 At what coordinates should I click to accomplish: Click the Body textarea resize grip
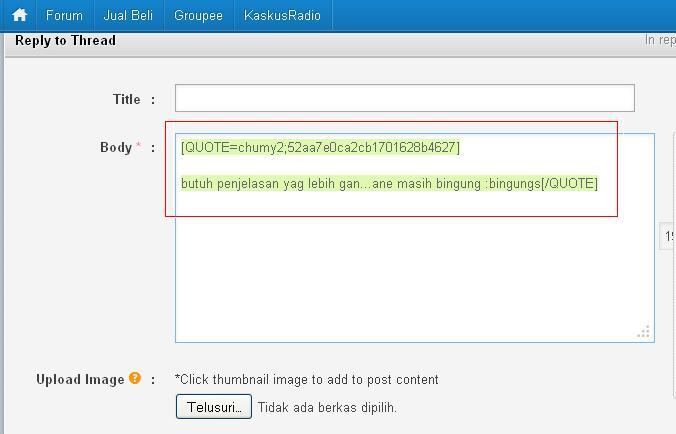point(644,331)
